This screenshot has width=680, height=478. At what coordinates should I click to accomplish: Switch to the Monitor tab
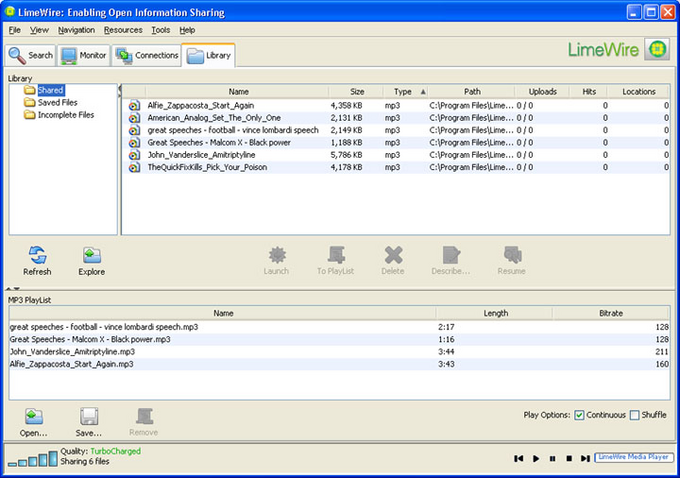(x=84, y=56)
